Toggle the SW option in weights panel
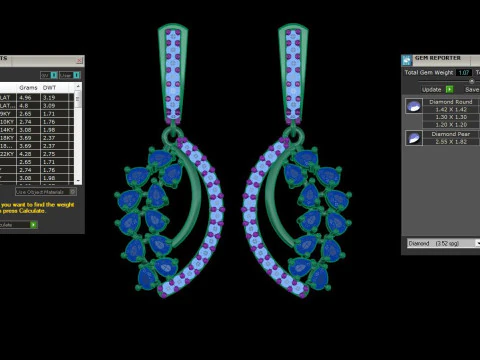Viewport: 480px width, 360px height. click(49, 75)
